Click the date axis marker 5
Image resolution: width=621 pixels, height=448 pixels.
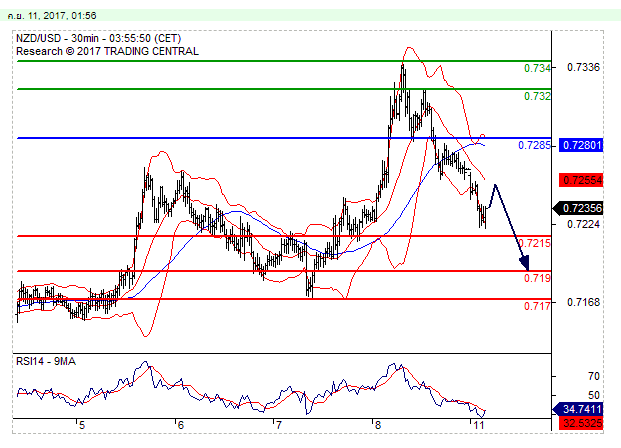click(82, 426)
